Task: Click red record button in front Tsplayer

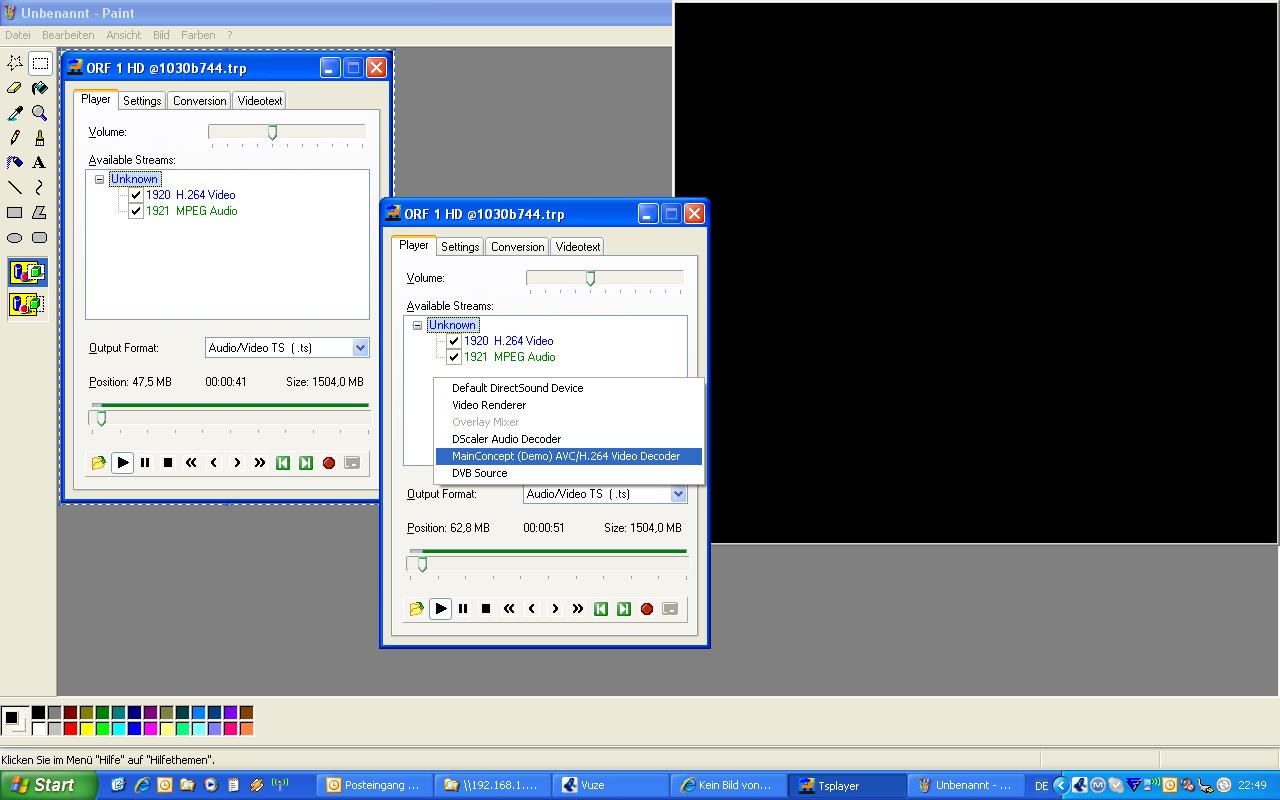Action: [x=647, y=608]
